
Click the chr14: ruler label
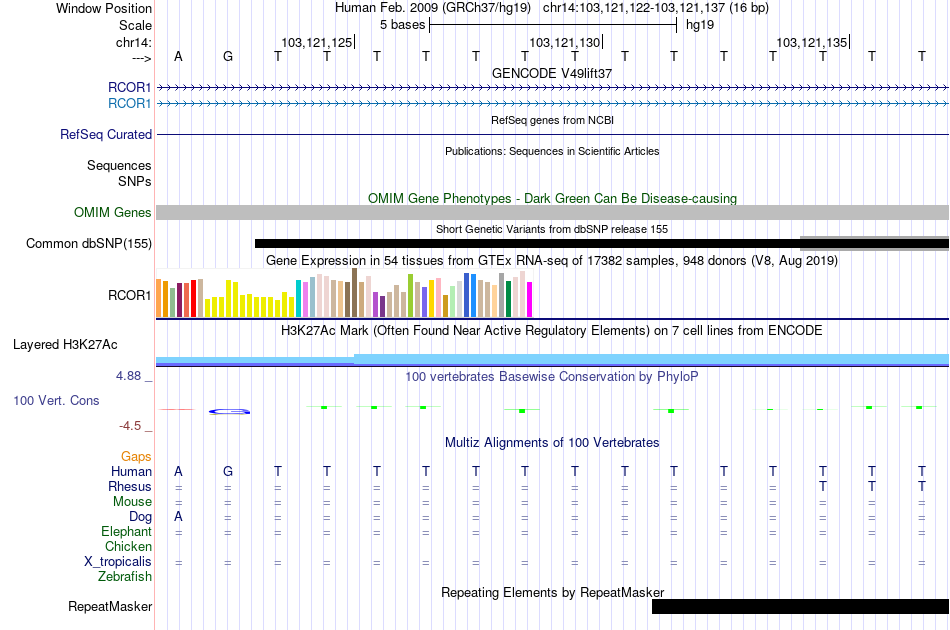click(133, 42)
